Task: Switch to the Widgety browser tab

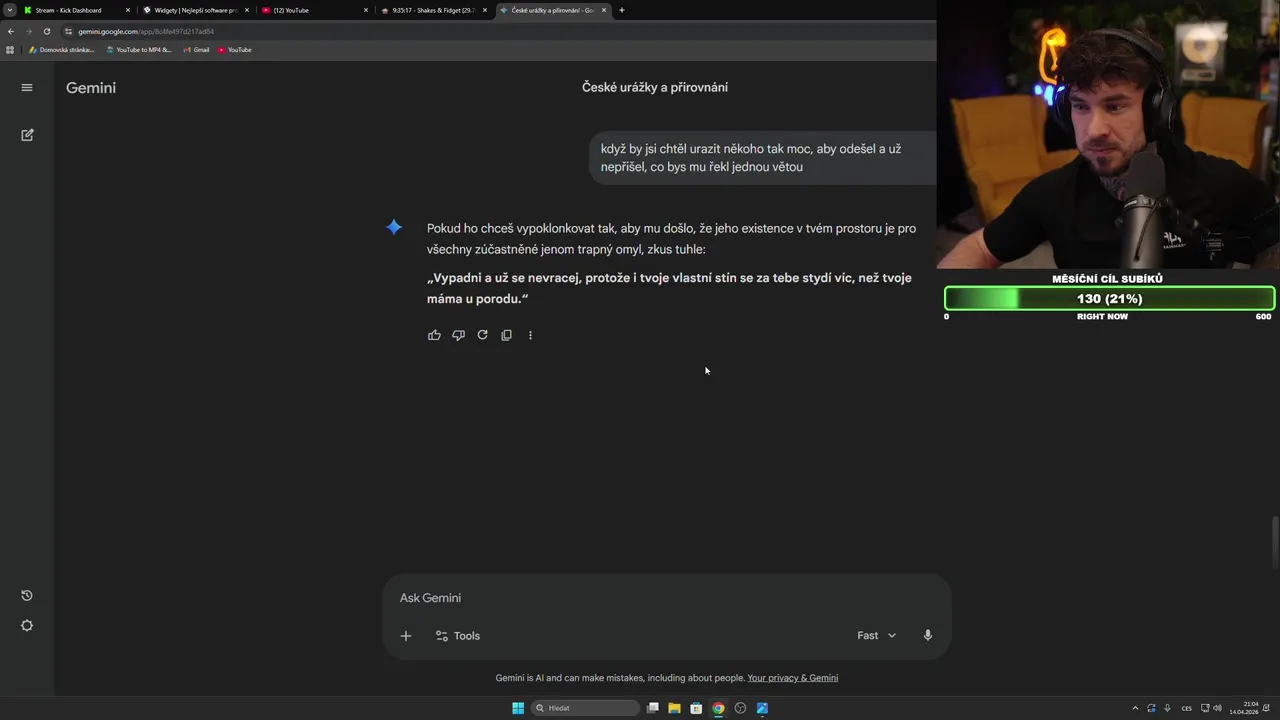Action: pos(195,10)
